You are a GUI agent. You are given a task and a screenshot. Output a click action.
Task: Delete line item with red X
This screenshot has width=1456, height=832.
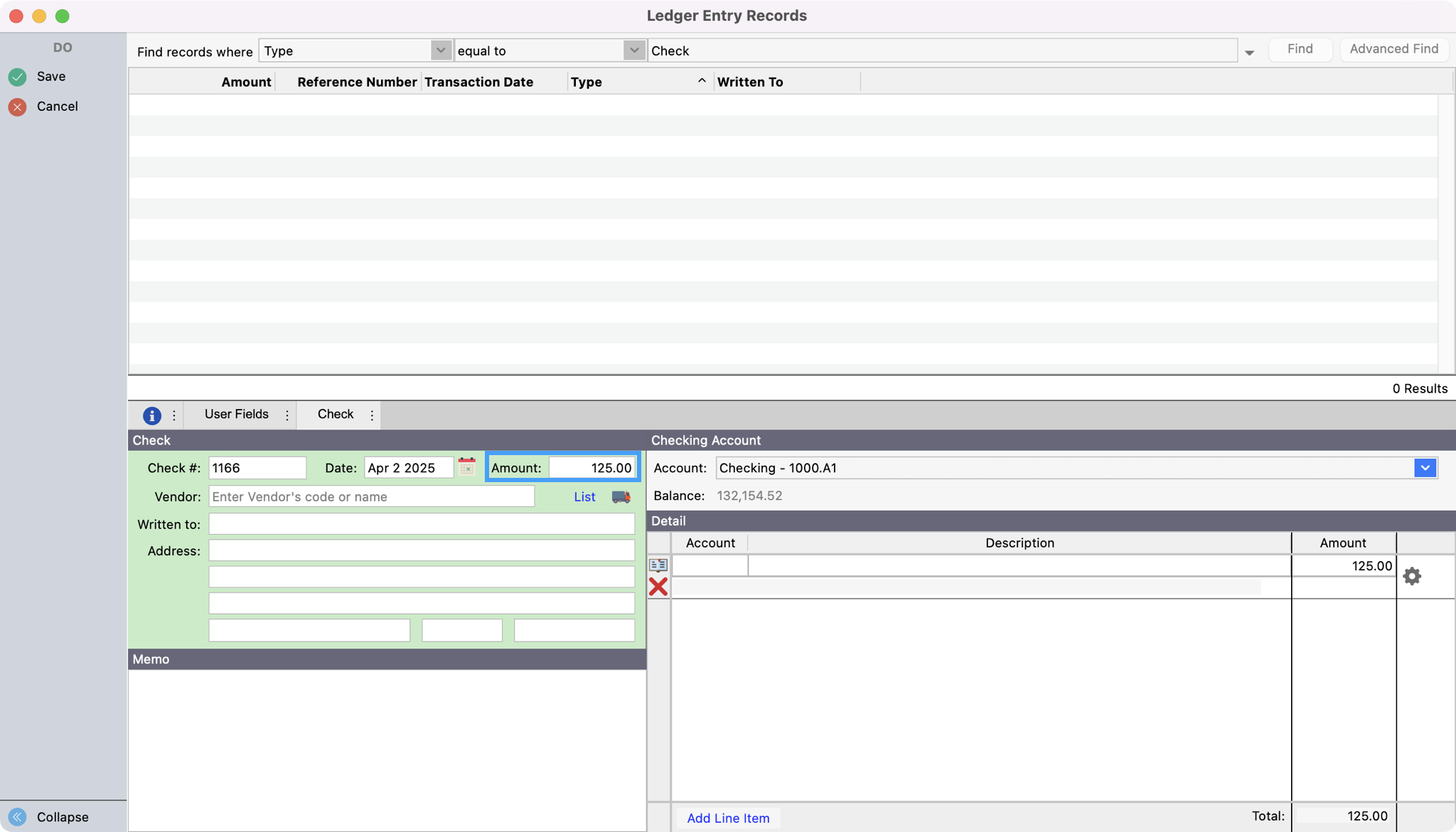[658, 587]
